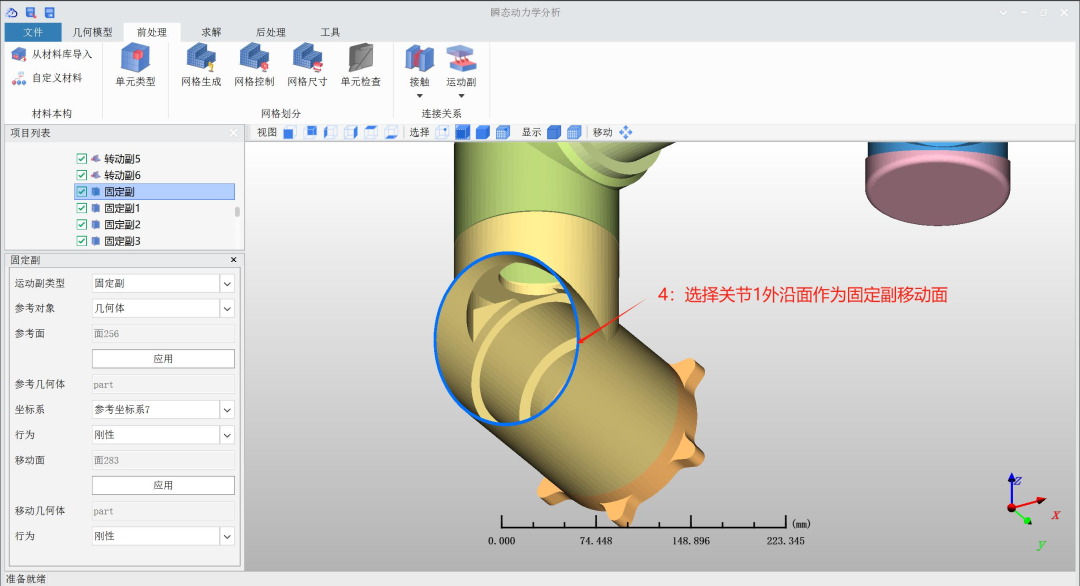The height and width of the screenshot is (586, 1080).
Task: Click the 移动面 field showing 面283
Action: [163, 460]
